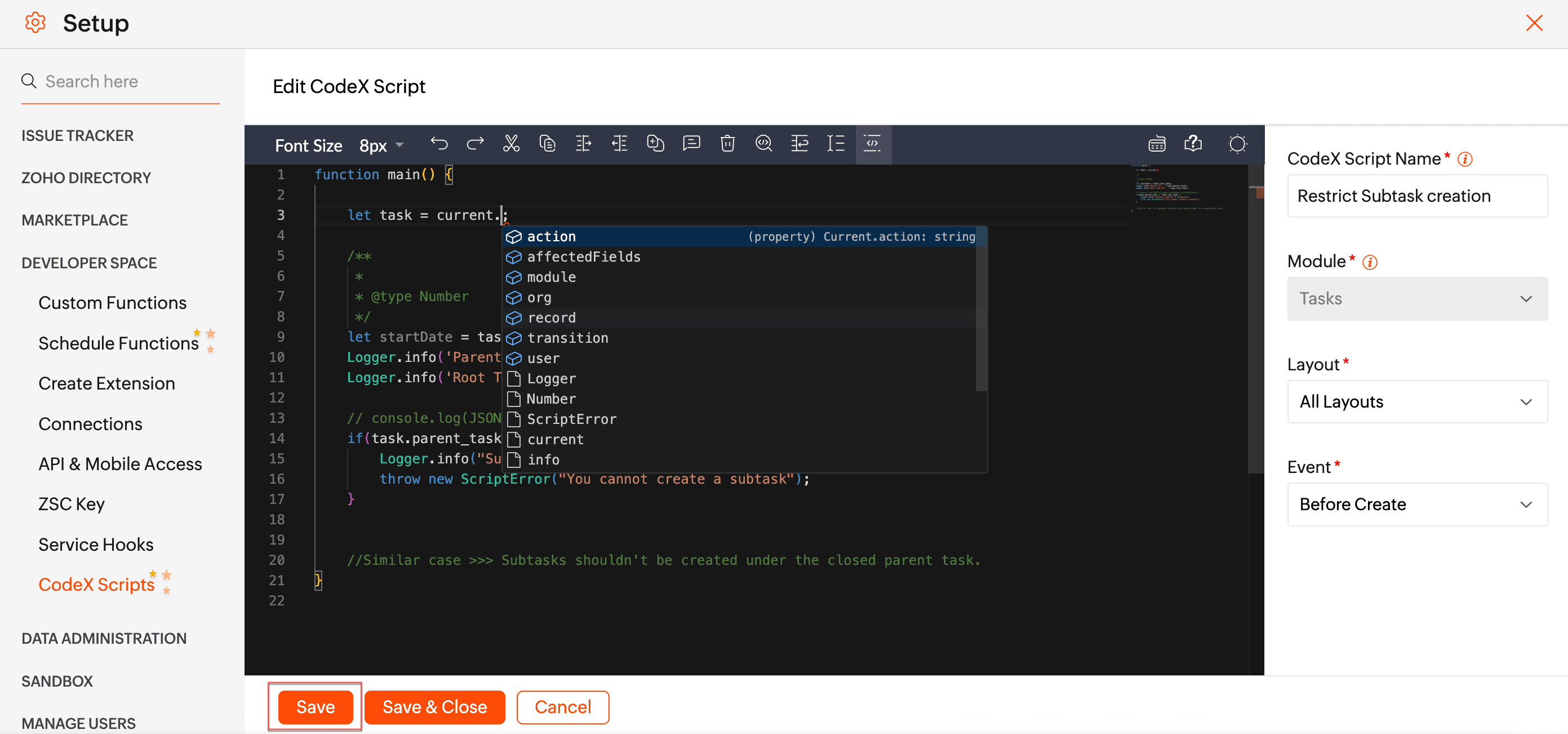Click the undo arrow icon

(439, 144)
